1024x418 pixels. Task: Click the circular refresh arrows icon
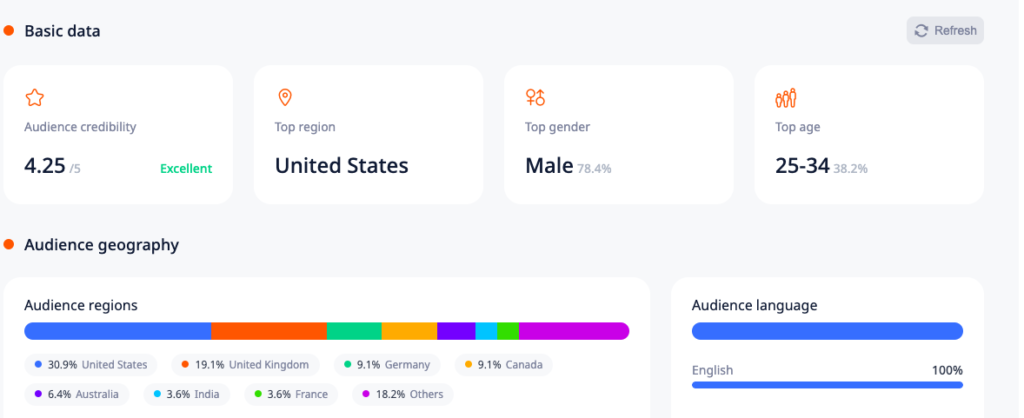tap(921, 31)
